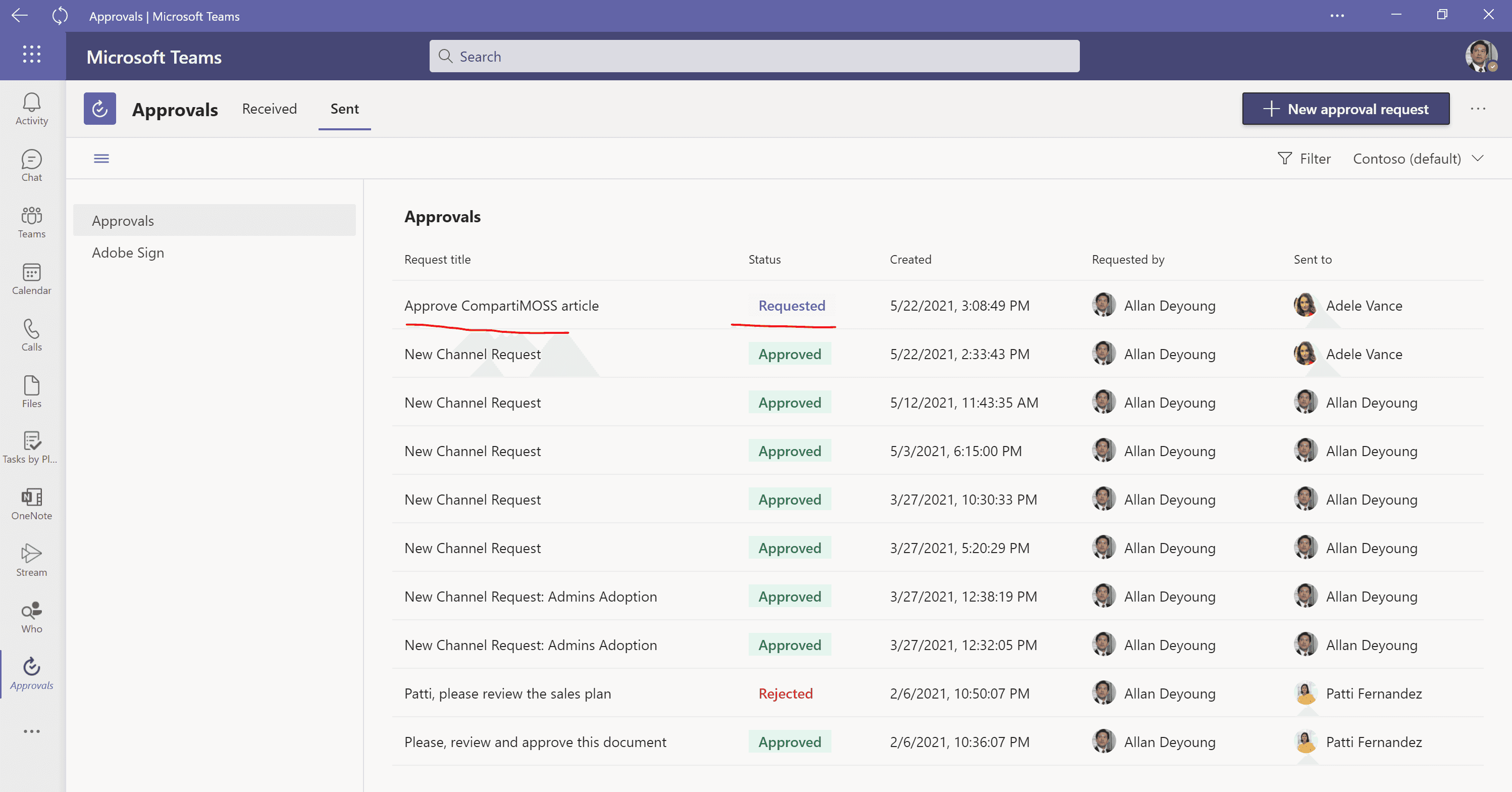Open the Activity bell icon
Image resolution: width=1512 pixels, height=792 pixels.
(32, 109)
